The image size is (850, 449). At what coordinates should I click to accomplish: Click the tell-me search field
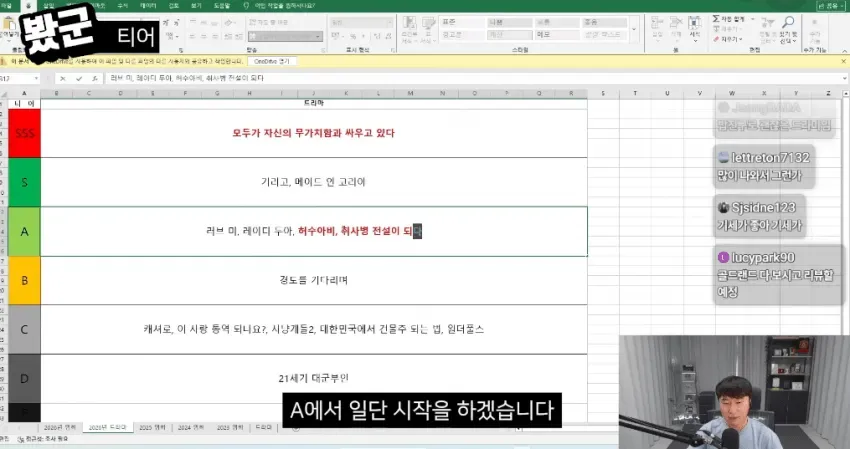[x=285, y=6]
